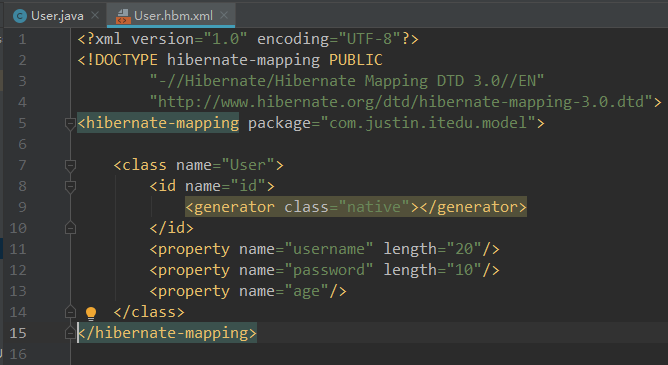Click the closing </hibernate-mapping> tag
Image resolution: width=668 pixels, height=365 pixels.
click(167, 333)
